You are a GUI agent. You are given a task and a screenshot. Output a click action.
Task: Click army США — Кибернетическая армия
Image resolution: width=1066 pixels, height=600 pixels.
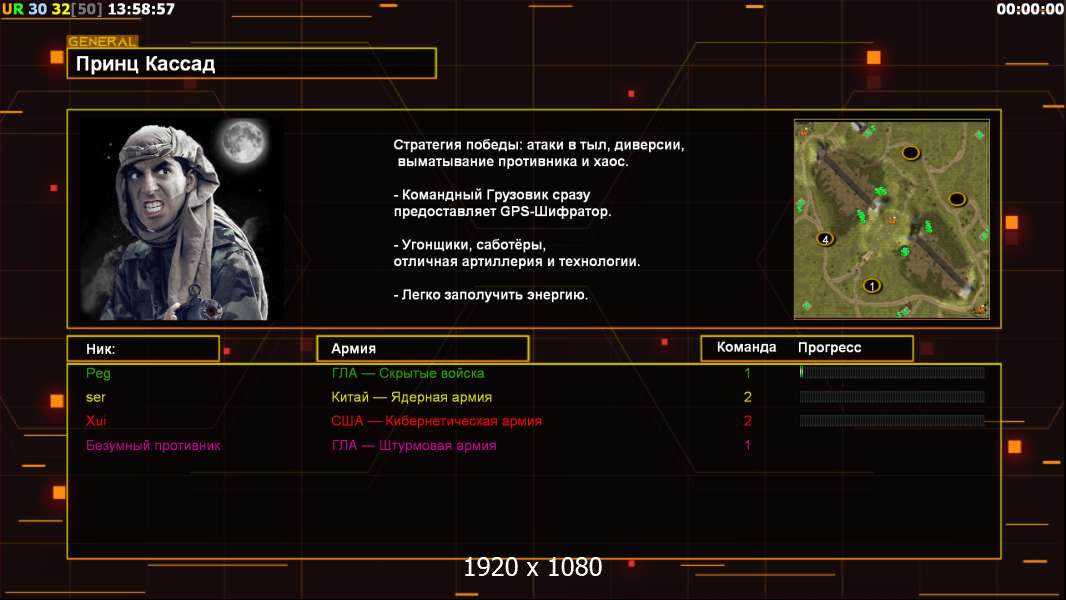tap(436, 421)
